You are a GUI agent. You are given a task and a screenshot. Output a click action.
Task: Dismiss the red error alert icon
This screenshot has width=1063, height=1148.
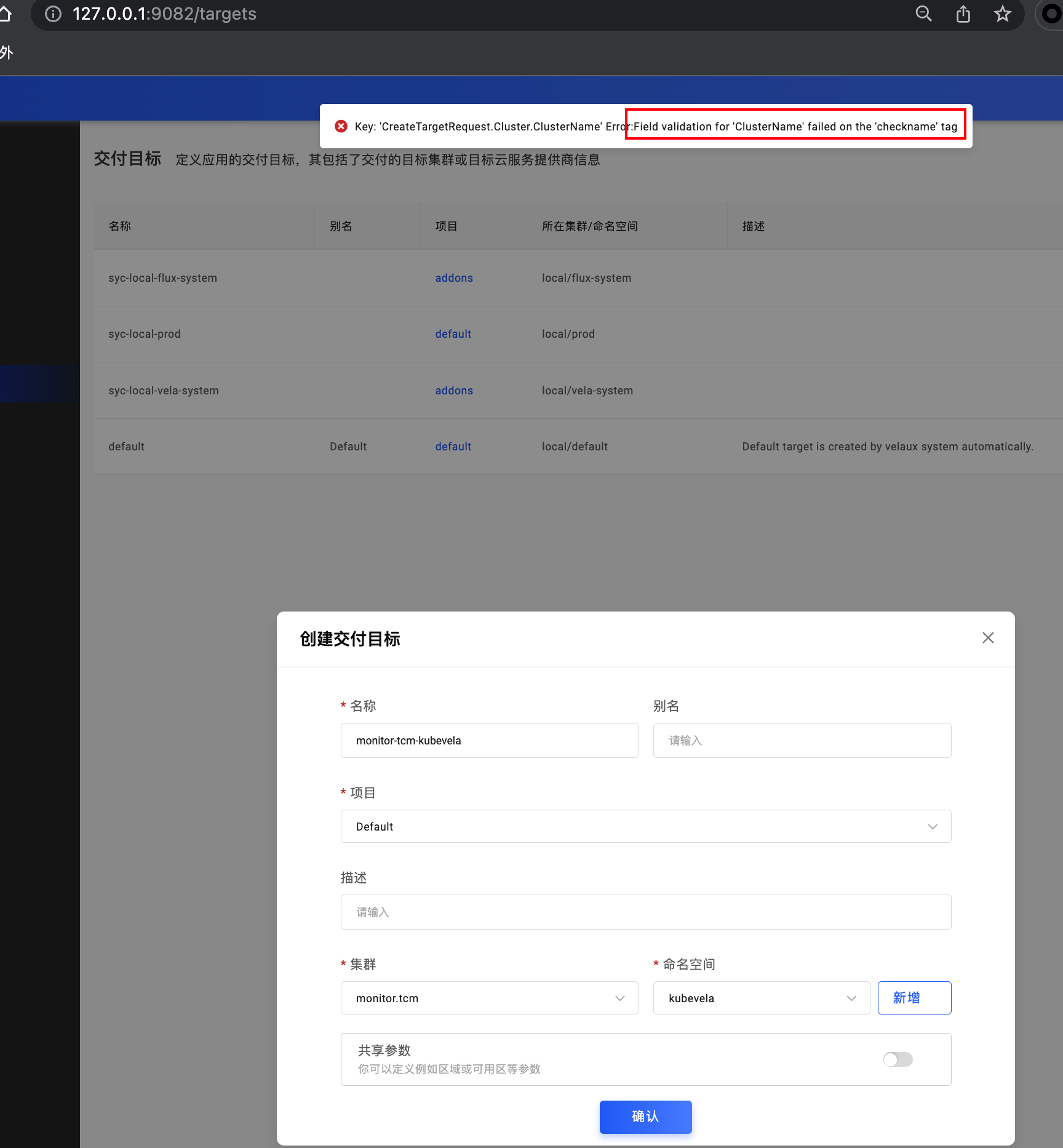342,126
